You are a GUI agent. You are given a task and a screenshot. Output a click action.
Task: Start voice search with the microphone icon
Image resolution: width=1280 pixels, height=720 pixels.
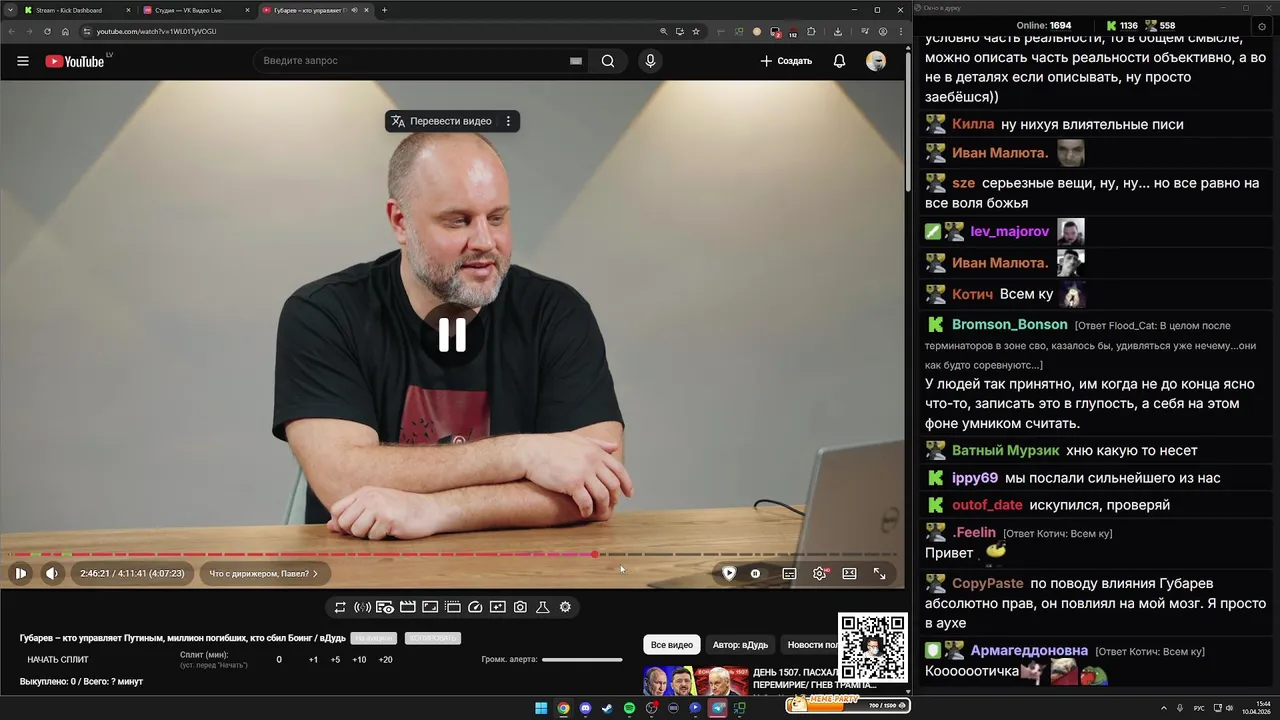coord(650,61)
